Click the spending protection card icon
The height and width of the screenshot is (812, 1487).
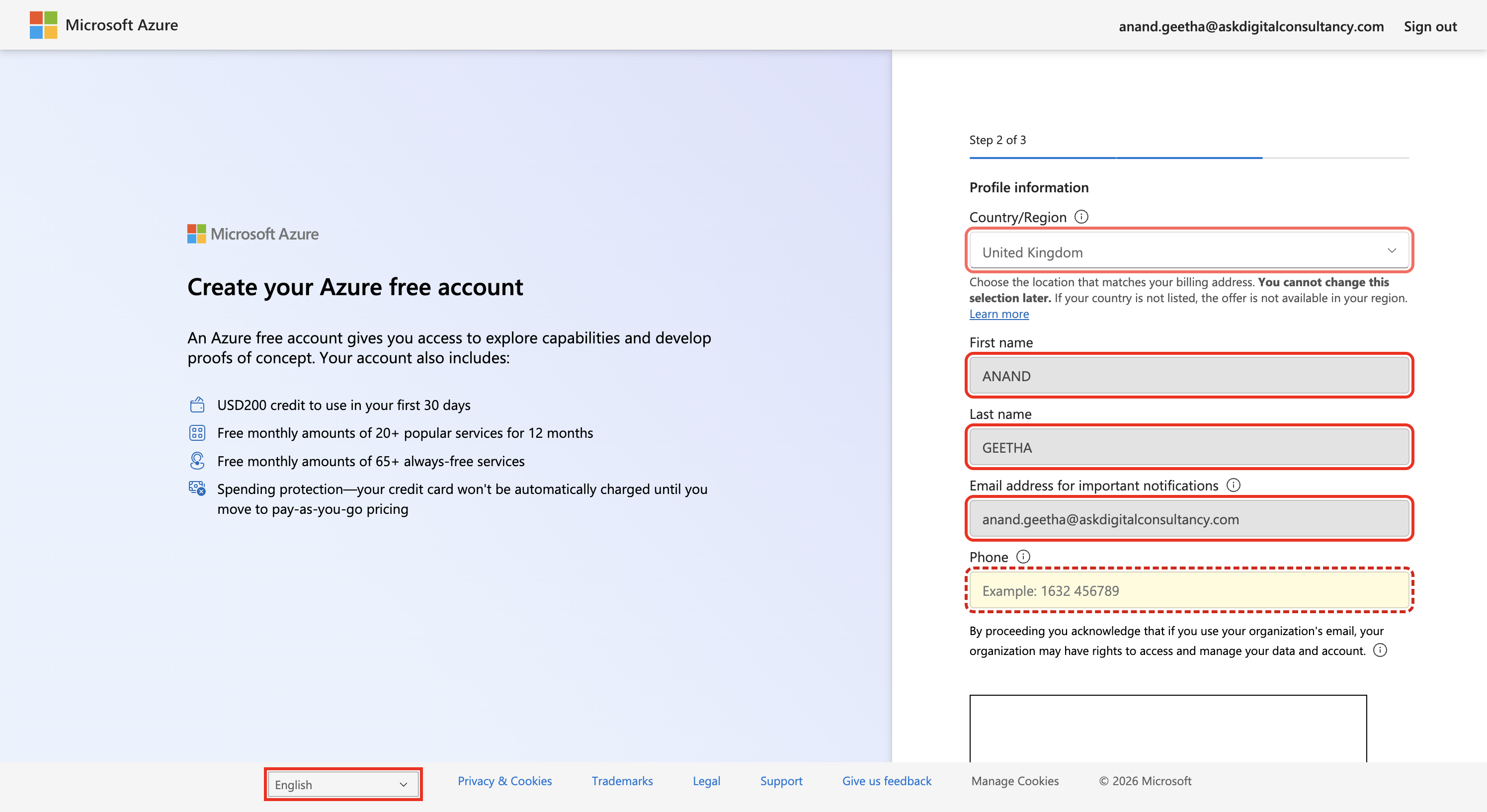click(x=197, y=488)
